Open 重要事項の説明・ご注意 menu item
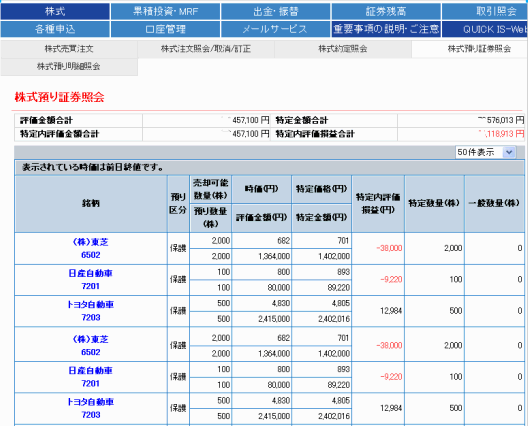This screenshot has width=528, height=426. [x=386, y=29]
